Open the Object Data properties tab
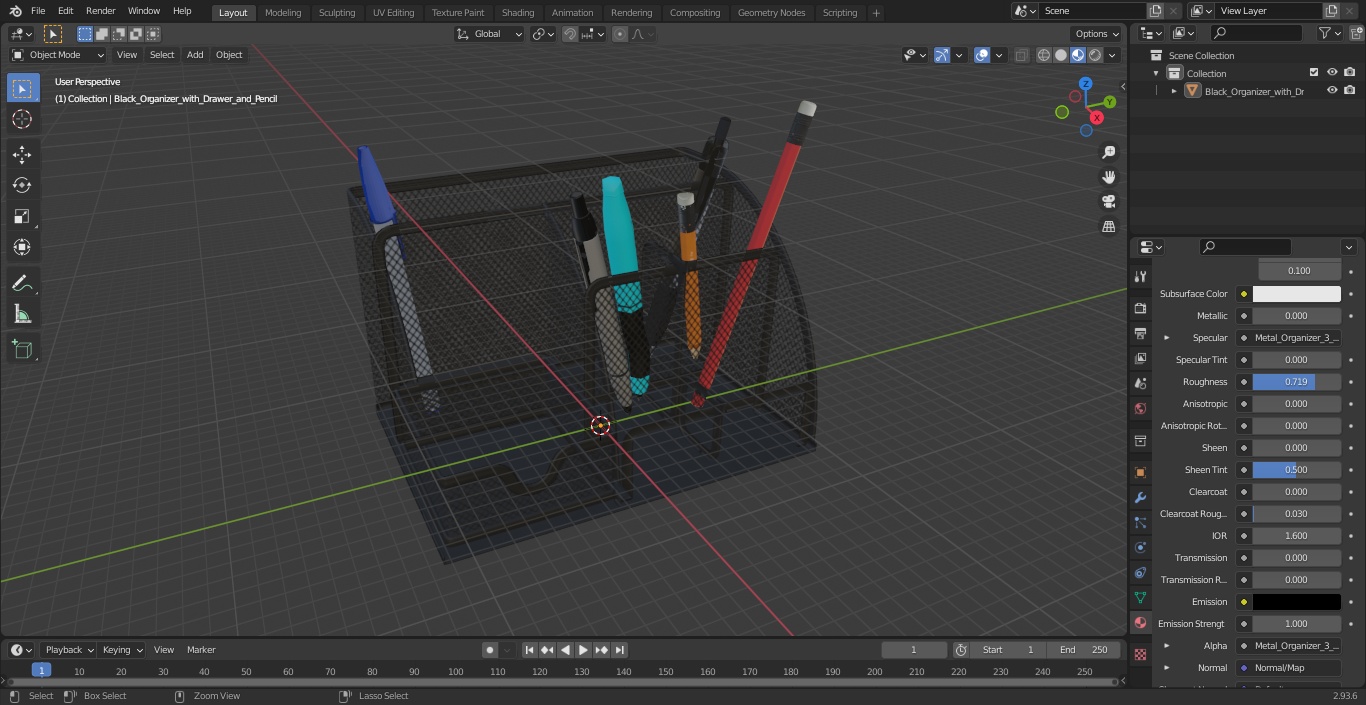 pyautogui.click(x=1140, y=598)
